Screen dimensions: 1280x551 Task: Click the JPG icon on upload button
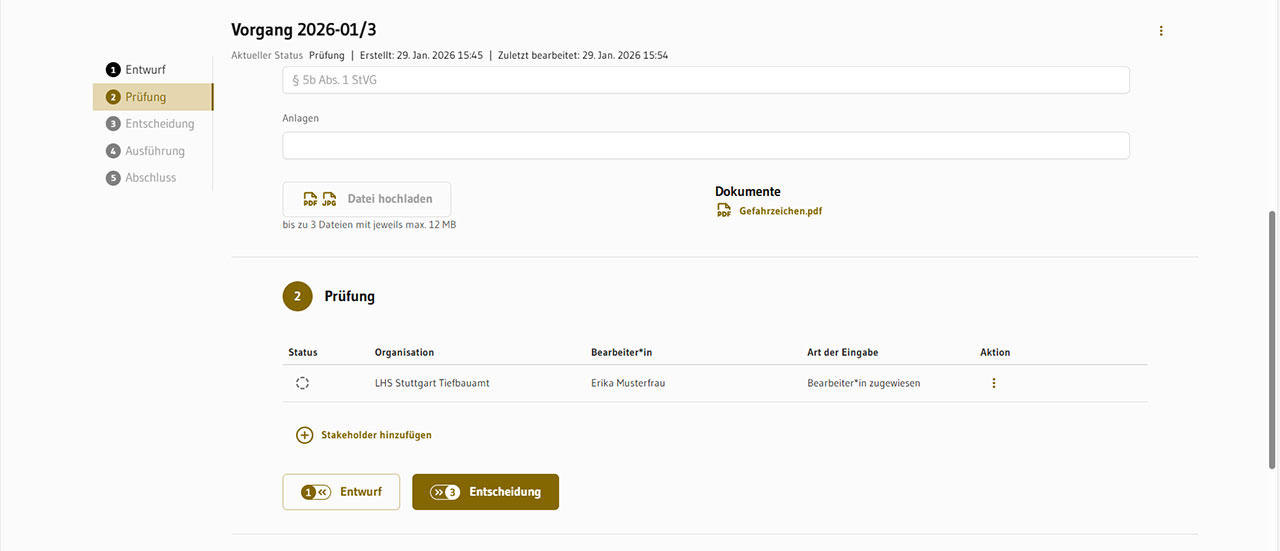tap(329, 199)
